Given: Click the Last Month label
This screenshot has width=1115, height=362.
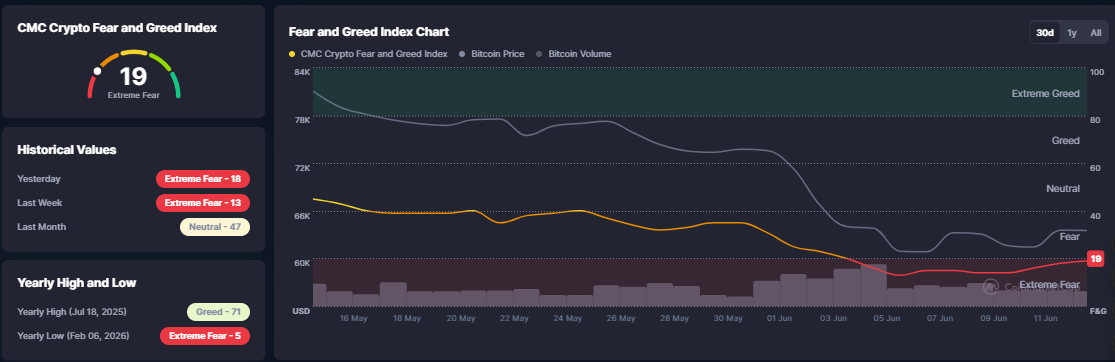Looking at the screenshot, I should click(x=42, y=227).
